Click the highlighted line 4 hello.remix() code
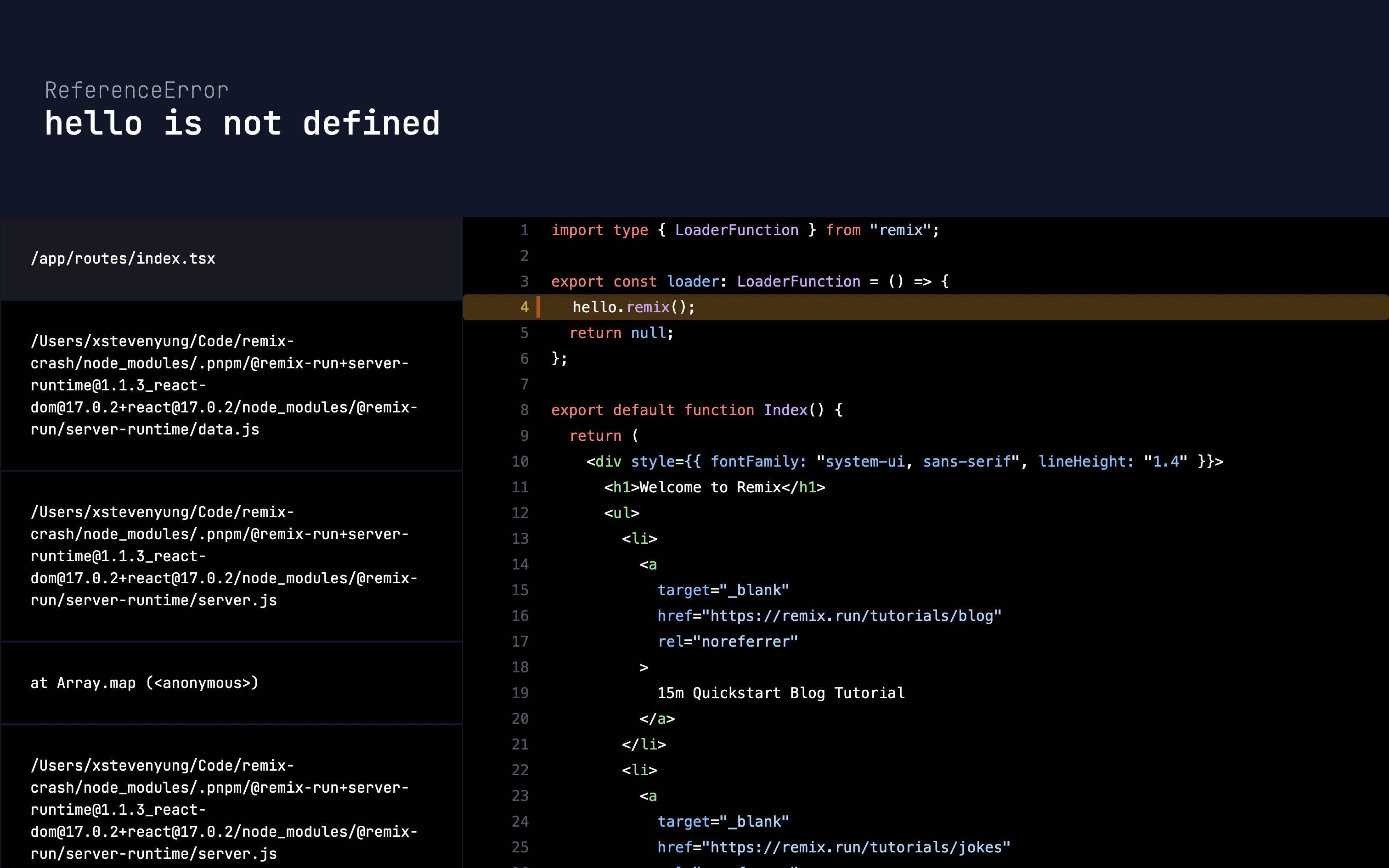 pyautogui.click(x=633, y=307)
